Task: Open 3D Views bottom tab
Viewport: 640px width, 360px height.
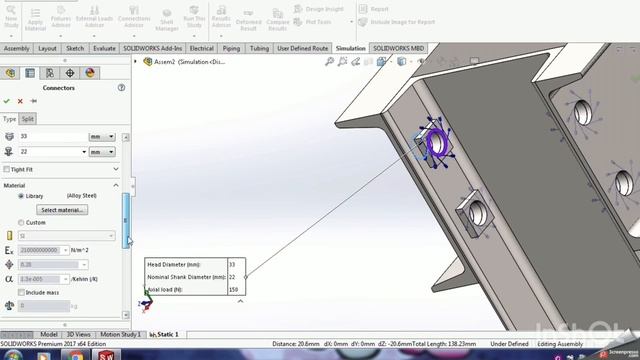Action: 78,334
